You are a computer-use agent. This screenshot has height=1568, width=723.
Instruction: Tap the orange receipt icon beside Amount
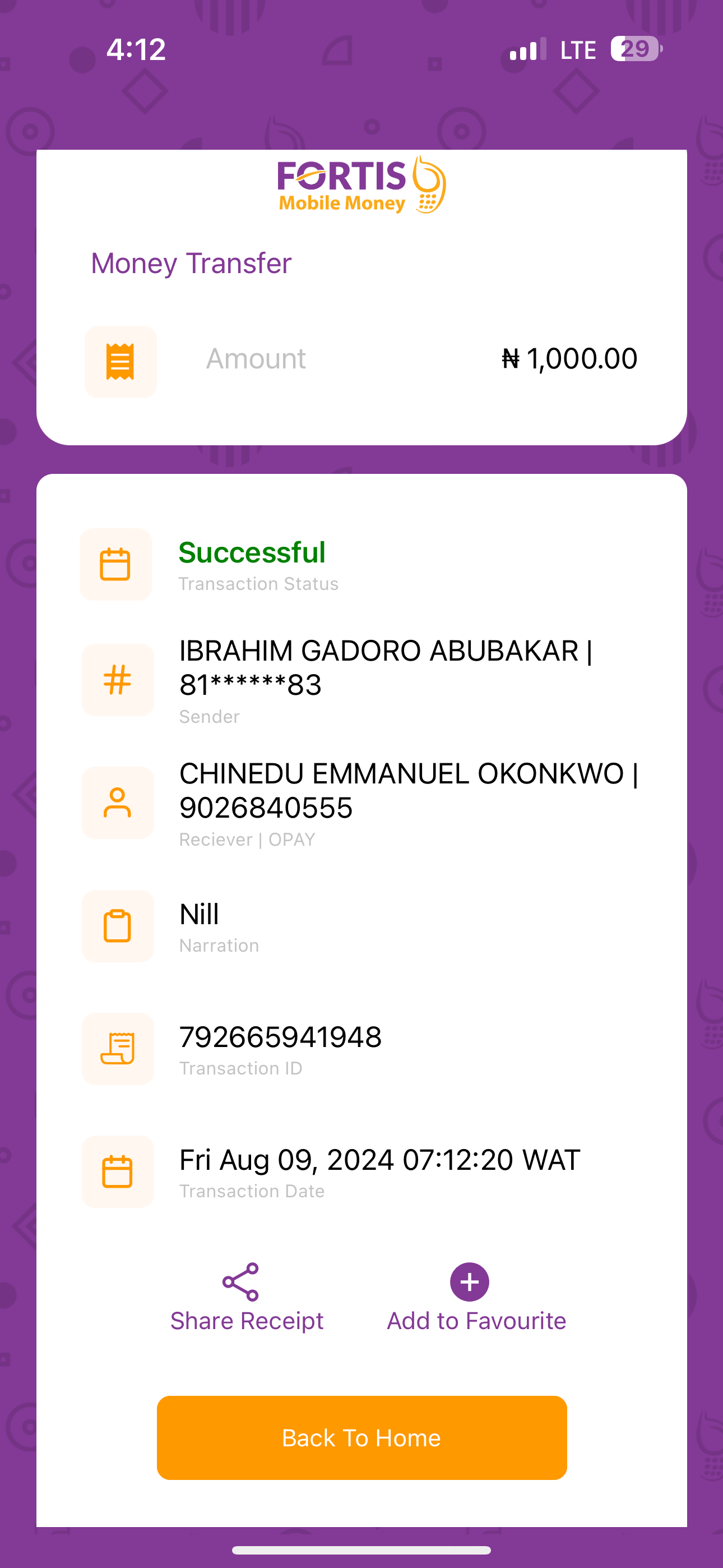coord(121,362)
